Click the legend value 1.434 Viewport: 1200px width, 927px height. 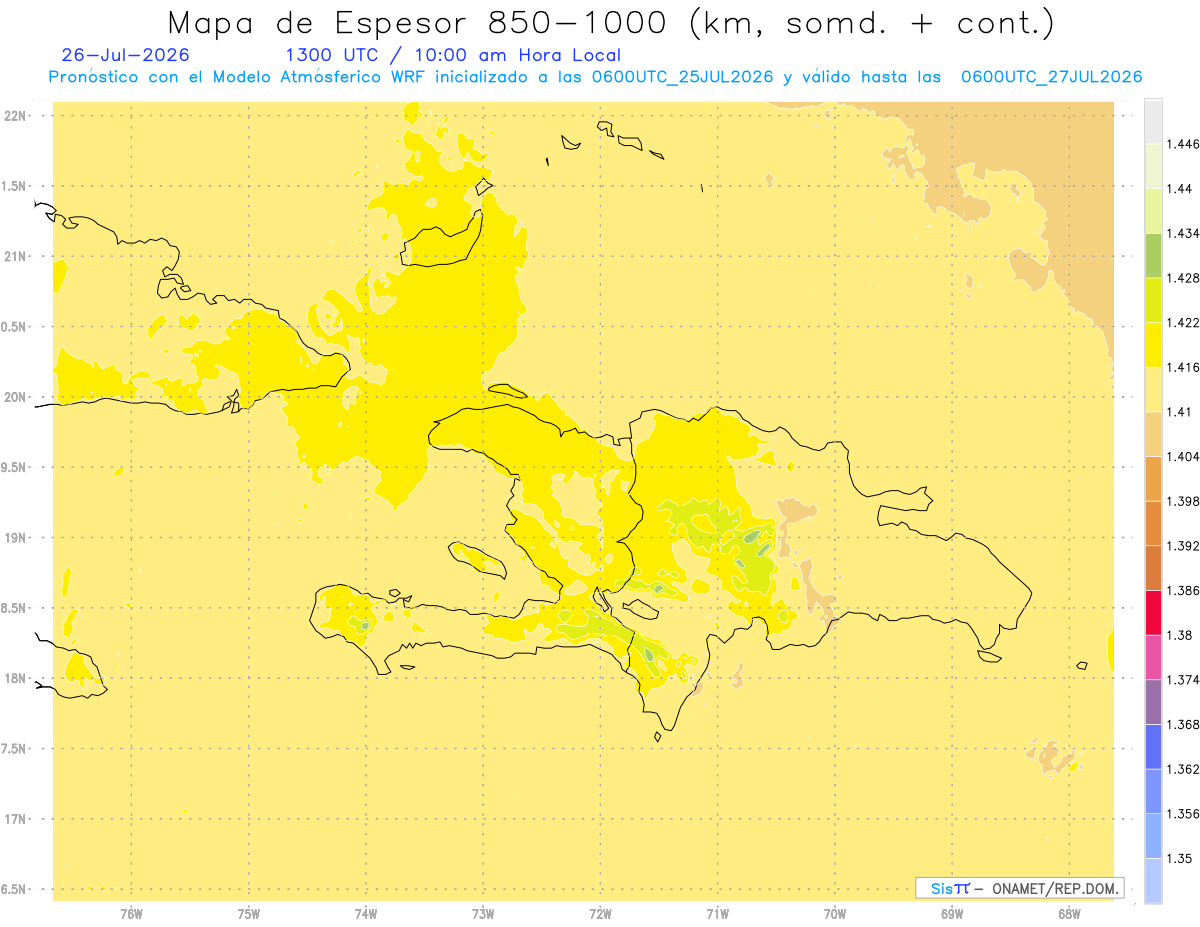(1183, 233)
